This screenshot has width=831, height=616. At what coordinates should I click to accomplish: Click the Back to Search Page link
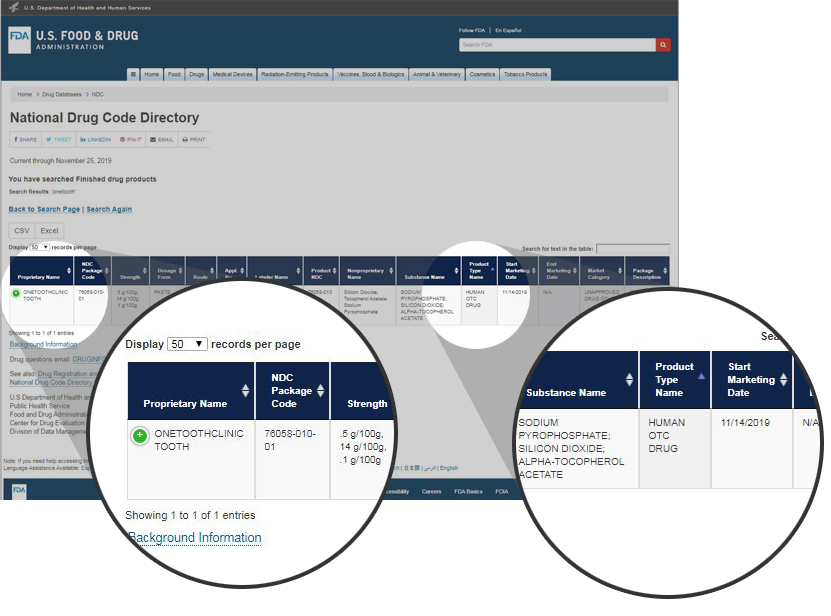click(44, 209)
